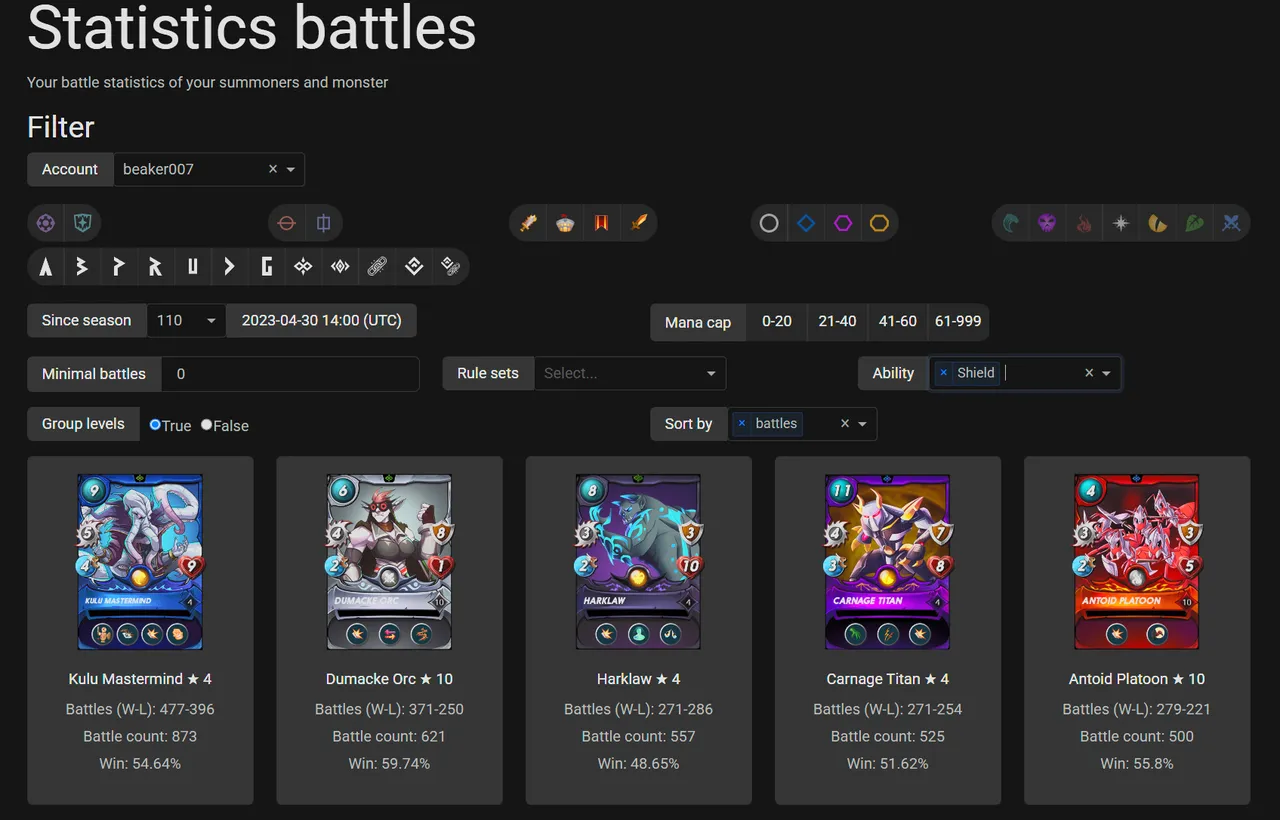Click the Kulu Mastermind ★ 4 title
Screen dimensions: 1280x820
pos(140,679)
